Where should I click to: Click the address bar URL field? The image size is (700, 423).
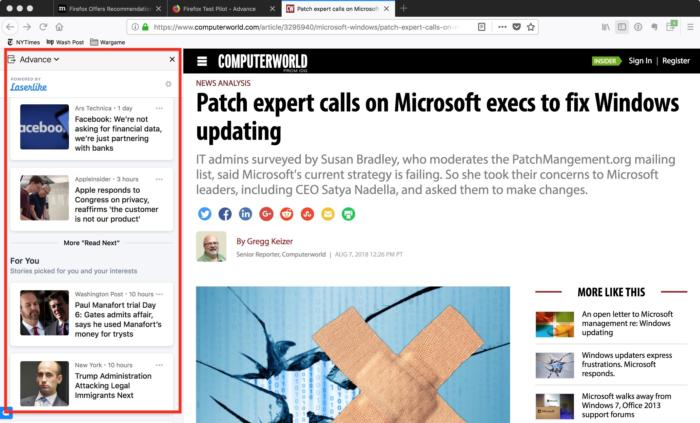click(304, 27)
